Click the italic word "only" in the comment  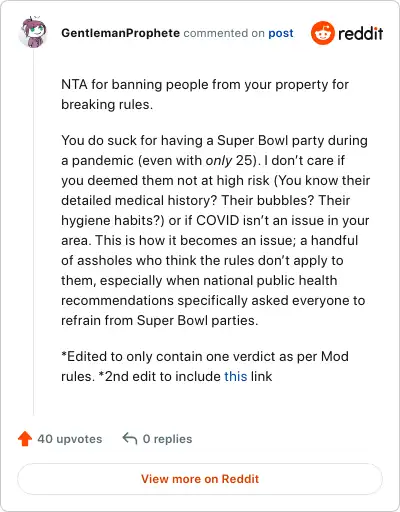pos(219,161)
